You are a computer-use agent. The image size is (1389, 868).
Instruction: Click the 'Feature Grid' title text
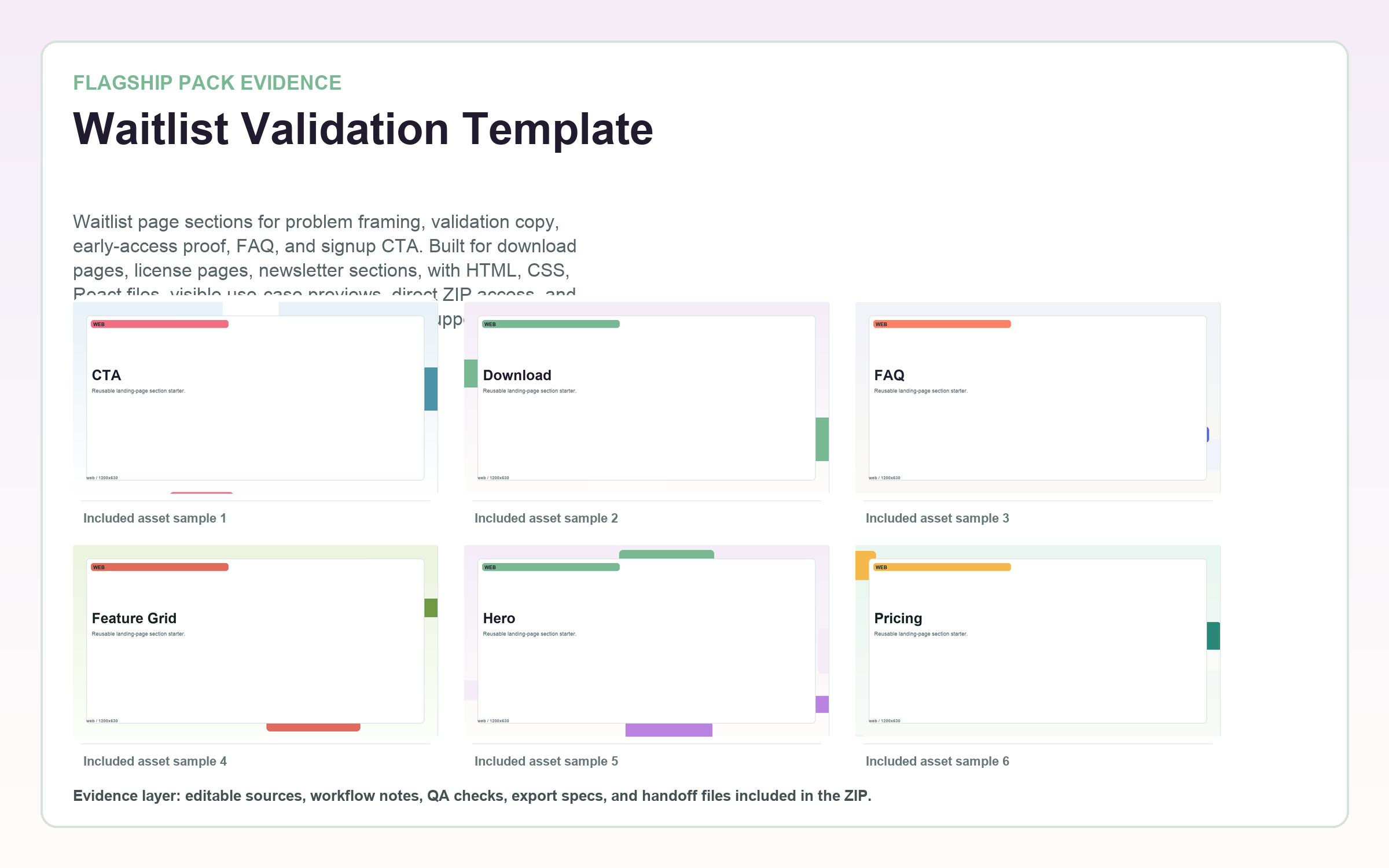[134, 619]
